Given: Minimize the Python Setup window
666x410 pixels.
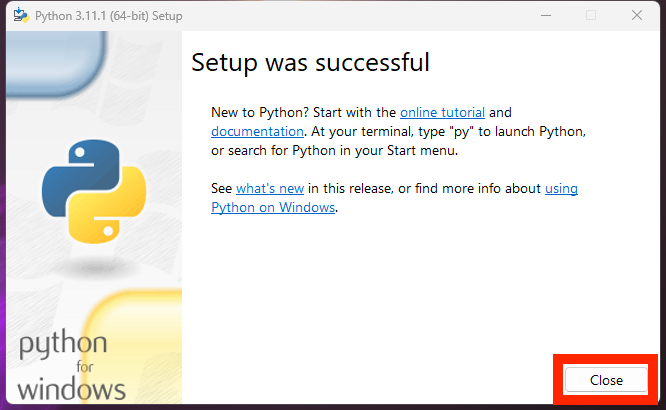Looking at the screenshot, I should 546,15.
